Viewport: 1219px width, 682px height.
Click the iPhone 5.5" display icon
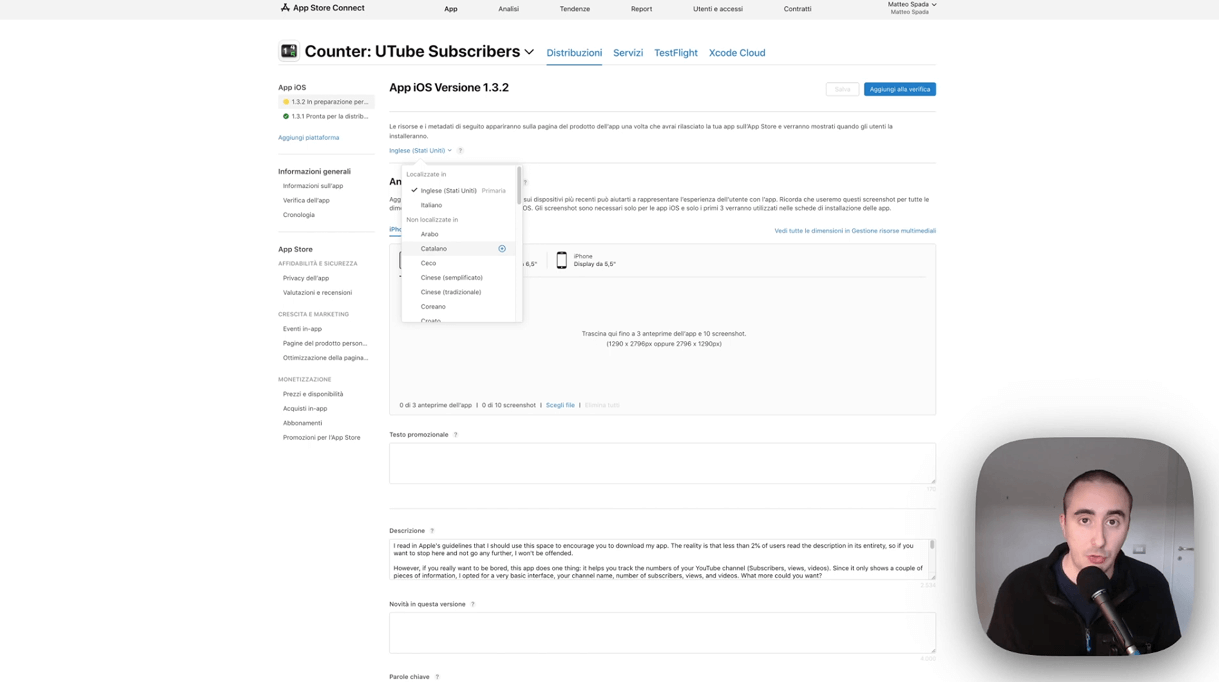[562, 260]
